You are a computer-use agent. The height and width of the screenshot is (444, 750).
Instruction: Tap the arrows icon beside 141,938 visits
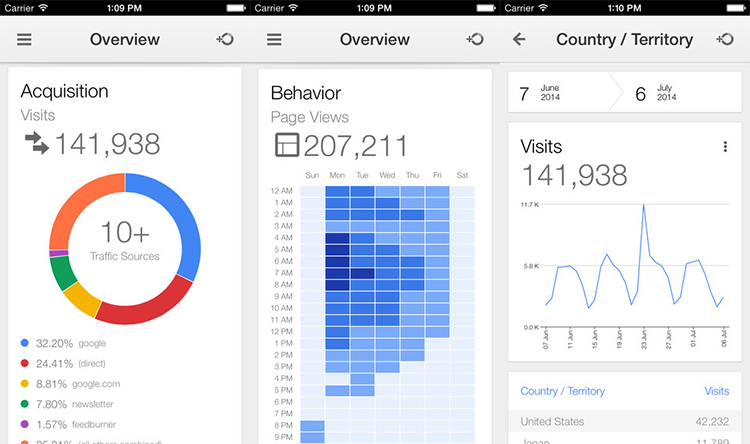[x=36, y=144]
